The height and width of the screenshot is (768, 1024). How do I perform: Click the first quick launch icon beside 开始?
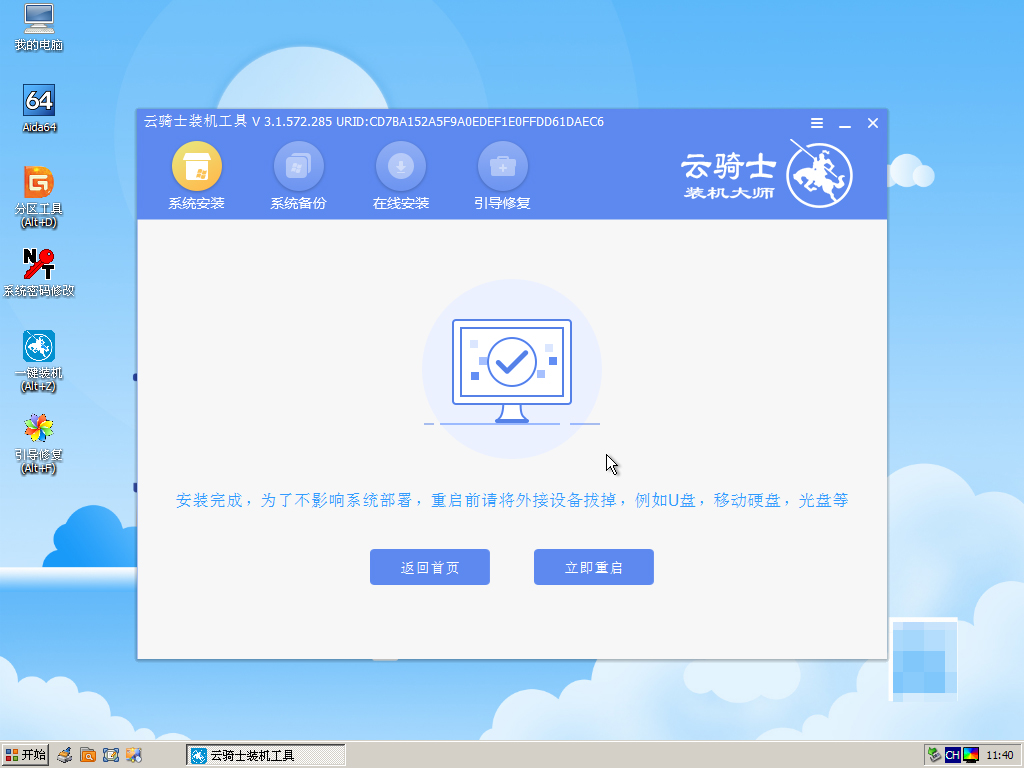(64, 756)
